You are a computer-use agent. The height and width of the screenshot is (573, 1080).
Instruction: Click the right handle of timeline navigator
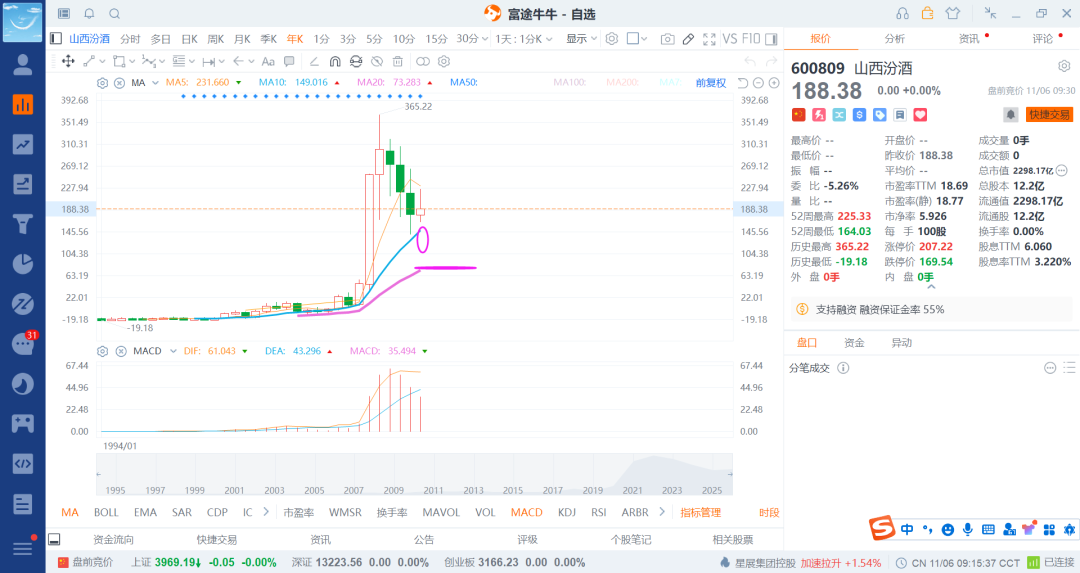click(x=730, y=475)
